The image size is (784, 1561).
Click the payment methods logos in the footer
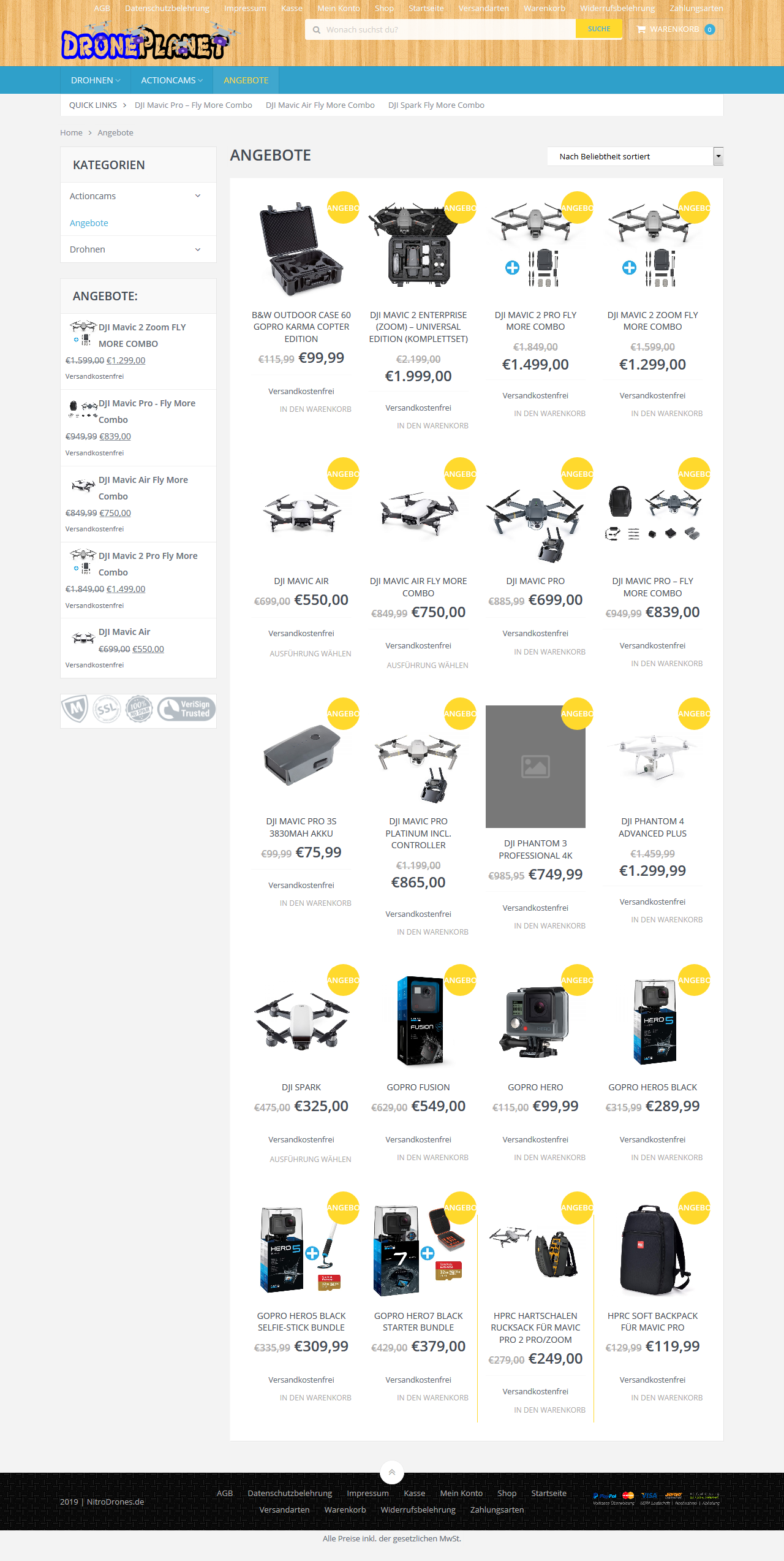tap(656, 1499)
